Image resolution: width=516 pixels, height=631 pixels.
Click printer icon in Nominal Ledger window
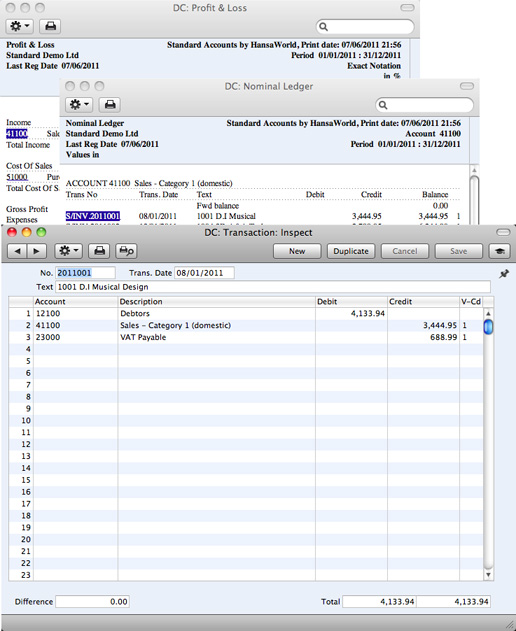coord(110,105)
